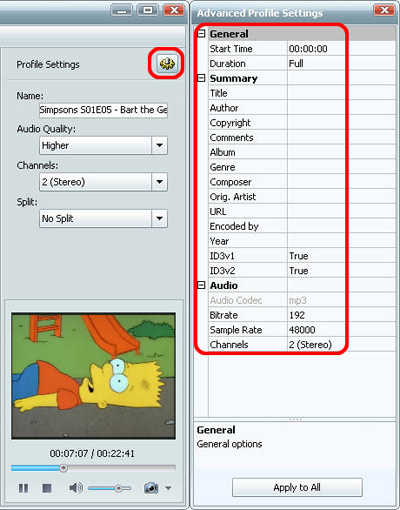Click the Copyright property row
This screenshot has width=400, height=510.
pyautogui.click(x=302, y=123)
